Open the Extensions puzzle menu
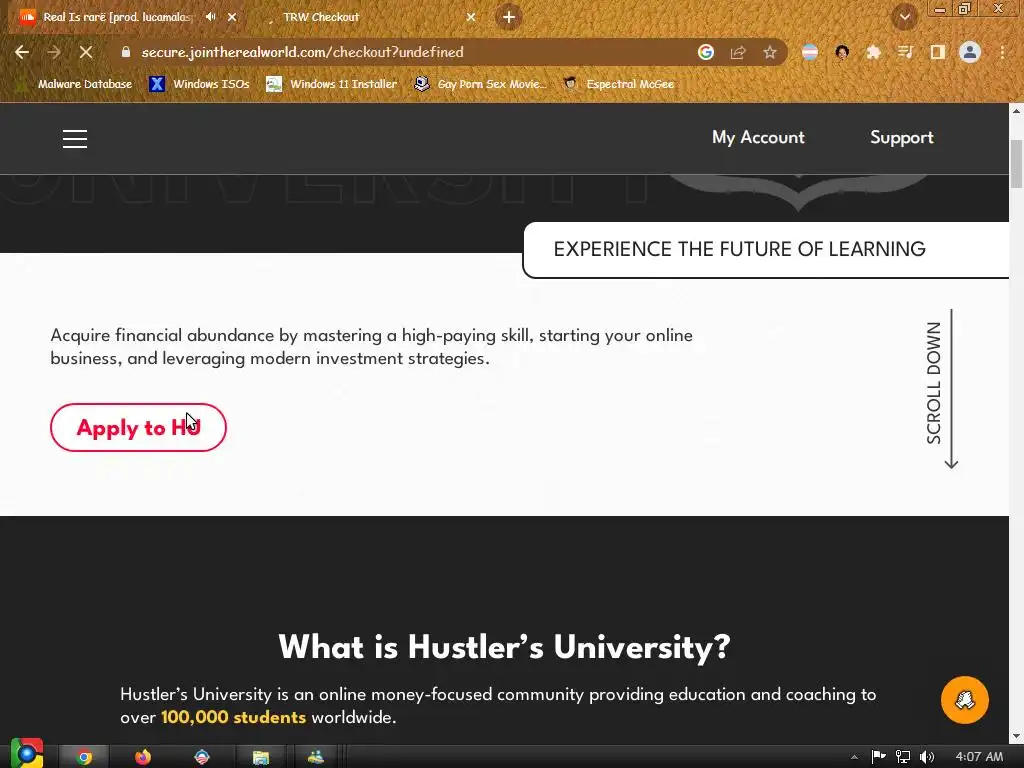The image size is (1024, 768). (873, 52)
